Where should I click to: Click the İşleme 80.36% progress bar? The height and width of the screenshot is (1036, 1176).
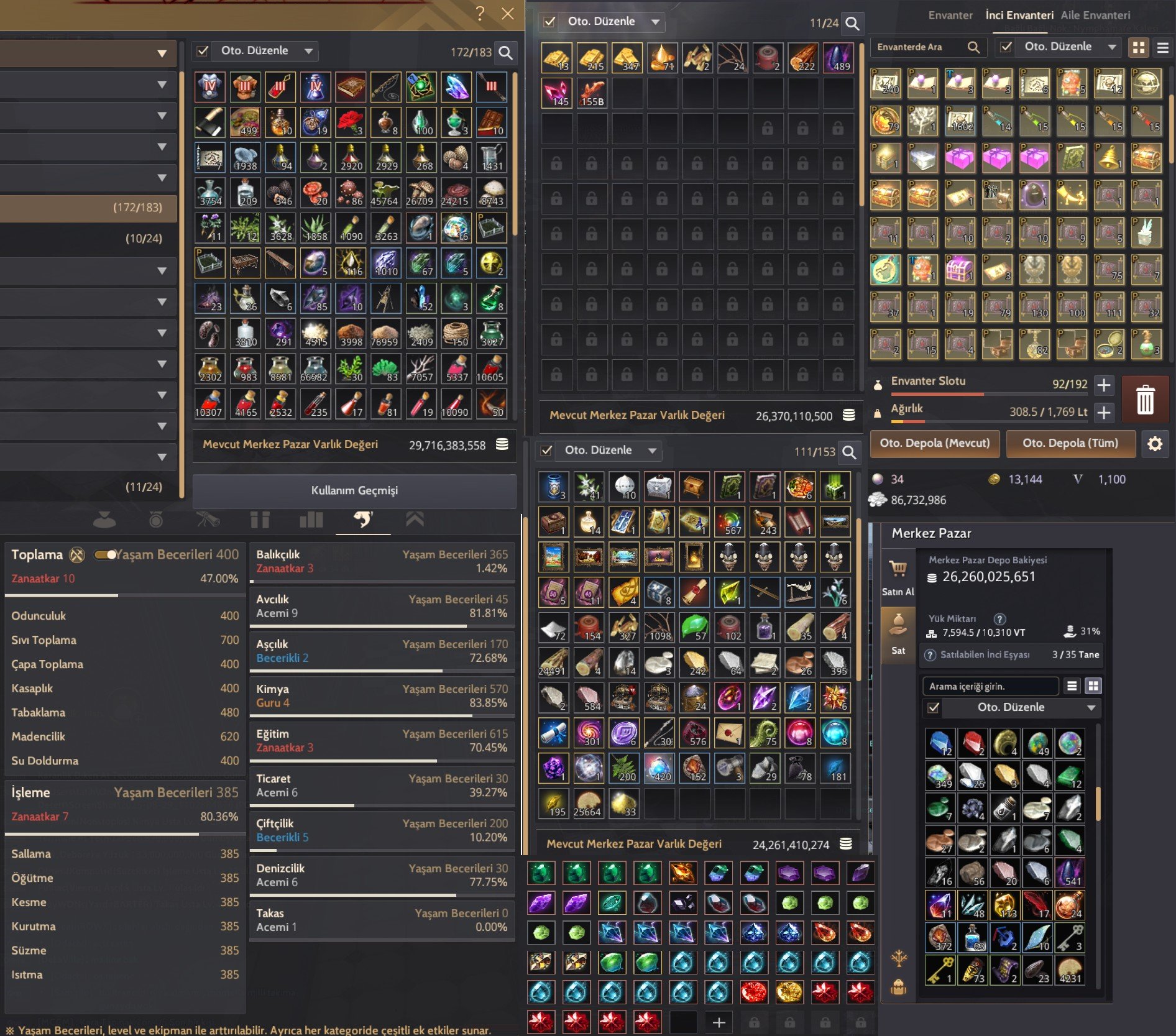125,834
